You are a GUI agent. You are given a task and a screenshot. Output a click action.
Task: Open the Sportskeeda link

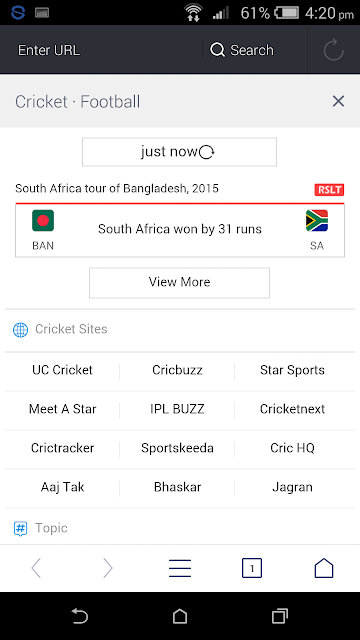177,448
